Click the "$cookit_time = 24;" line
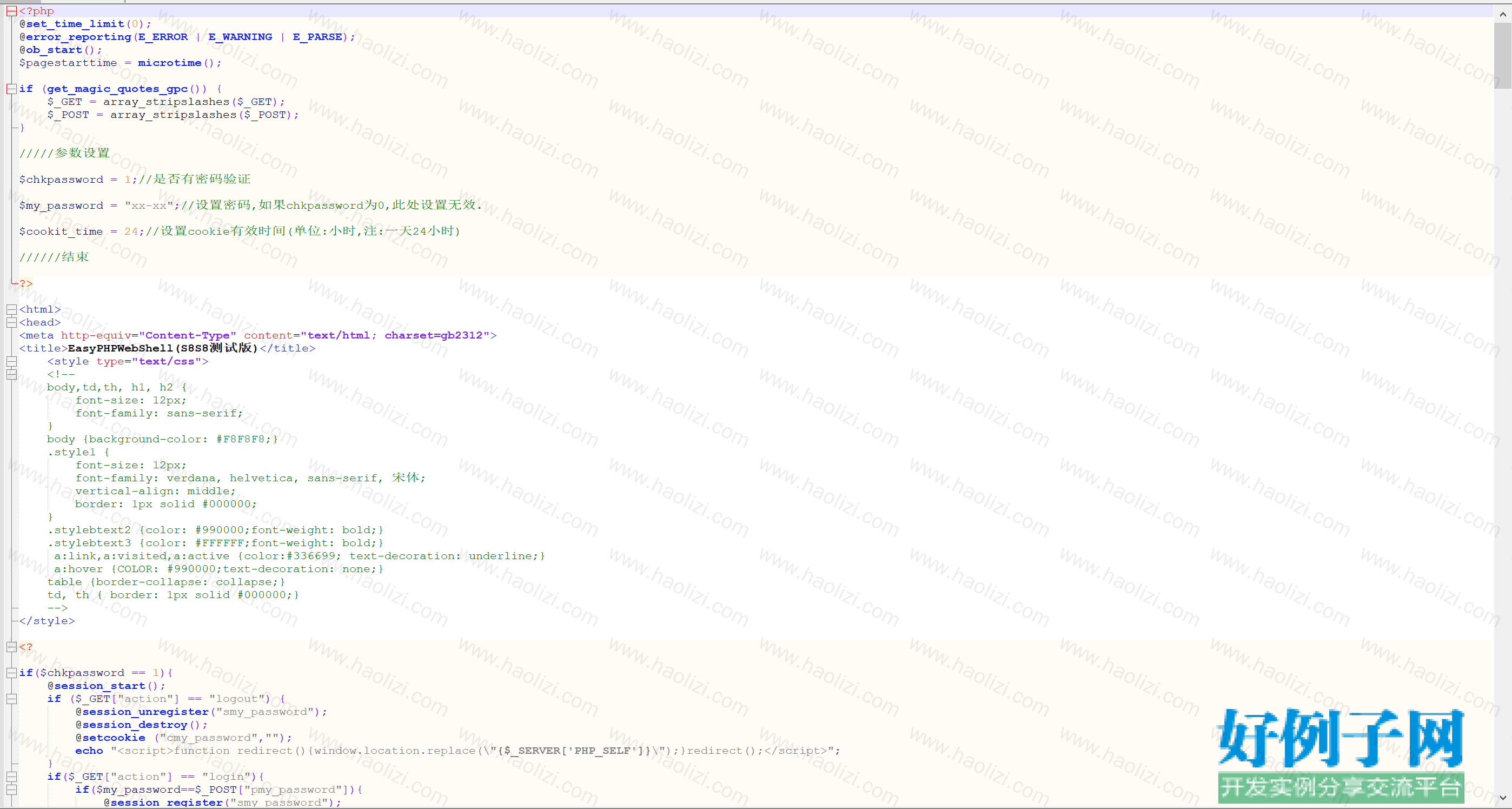Screen dimensions: 1512x809 click(82, 231)
